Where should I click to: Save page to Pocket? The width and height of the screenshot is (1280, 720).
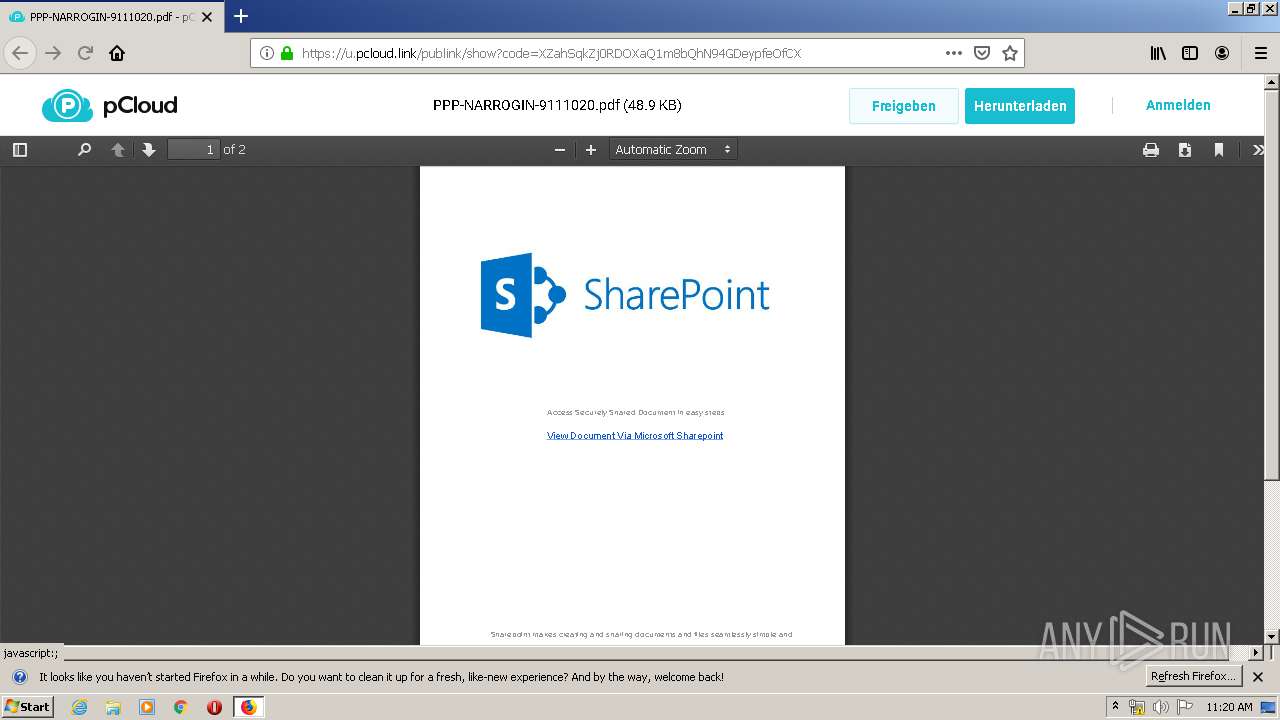[x=982, y=53]
